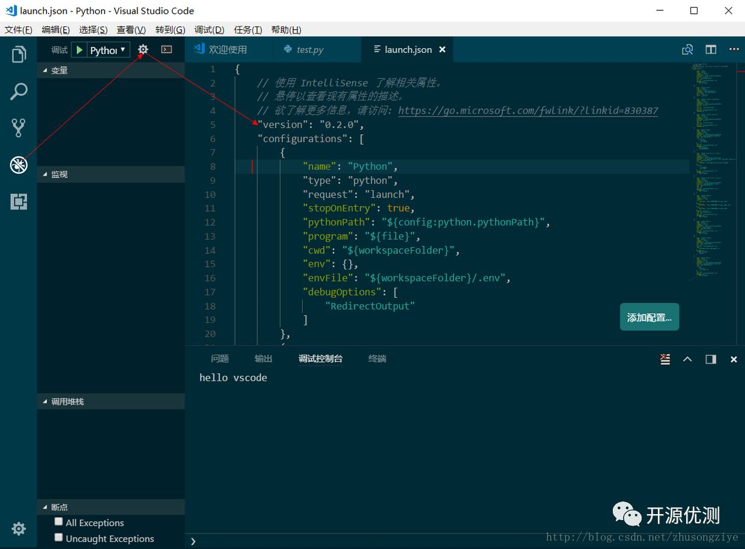
Task: Switch to the 终端 panel tab
Action: (x=377, y=358)
